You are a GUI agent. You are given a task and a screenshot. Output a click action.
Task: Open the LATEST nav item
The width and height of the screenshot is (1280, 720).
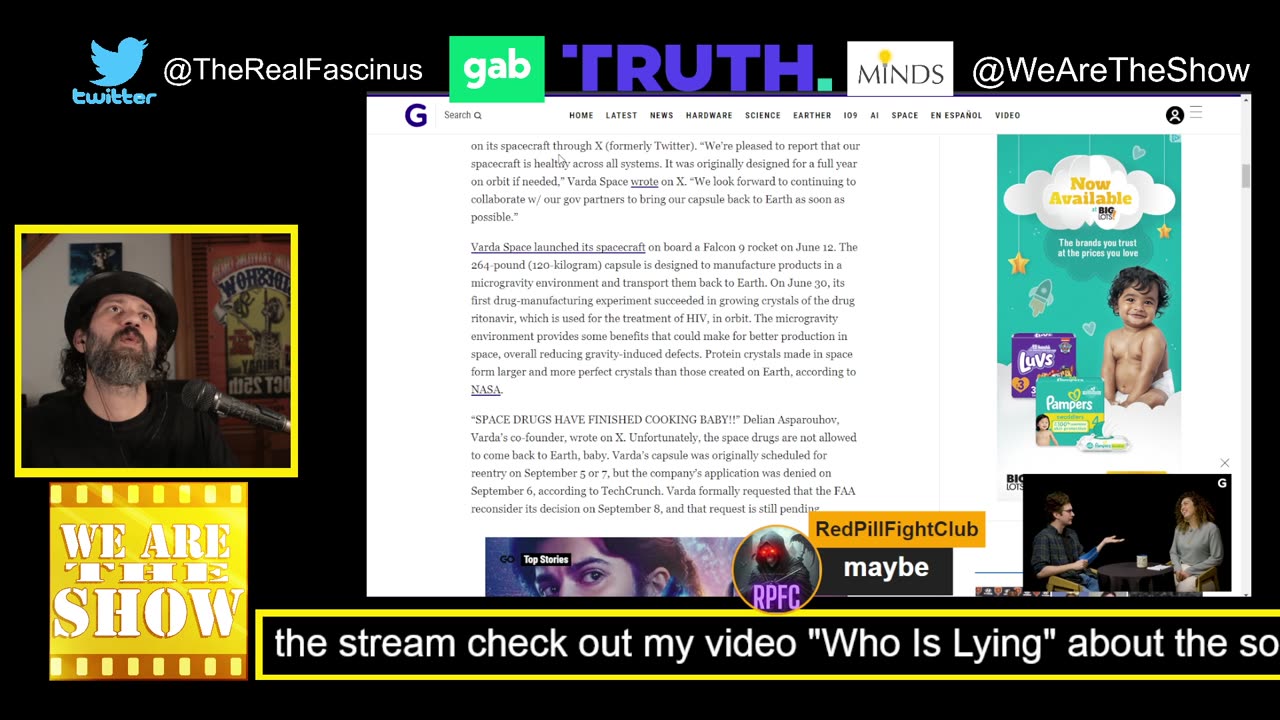point(621,115)
